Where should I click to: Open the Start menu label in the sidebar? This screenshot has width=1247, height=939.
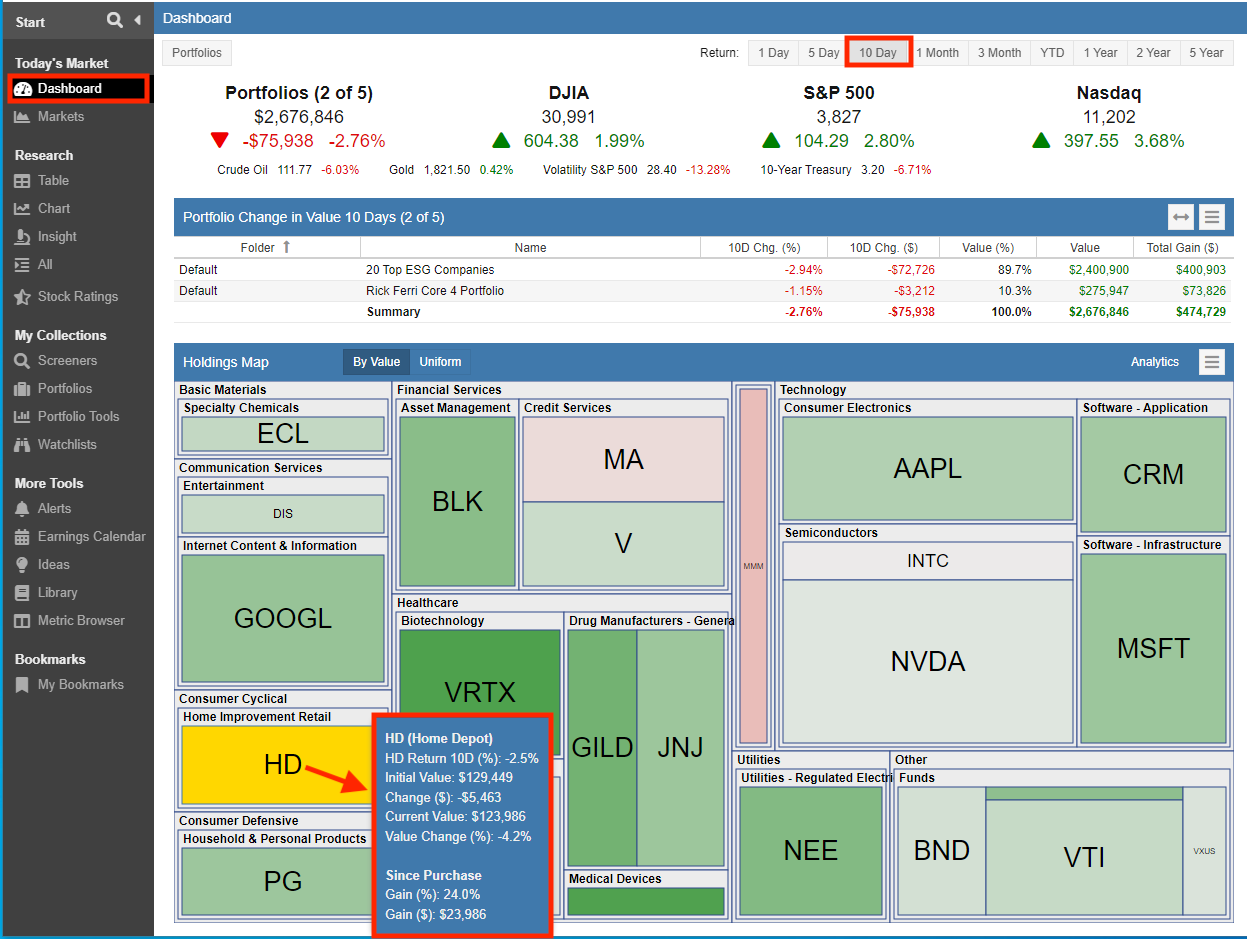click(x=30, y=21)
